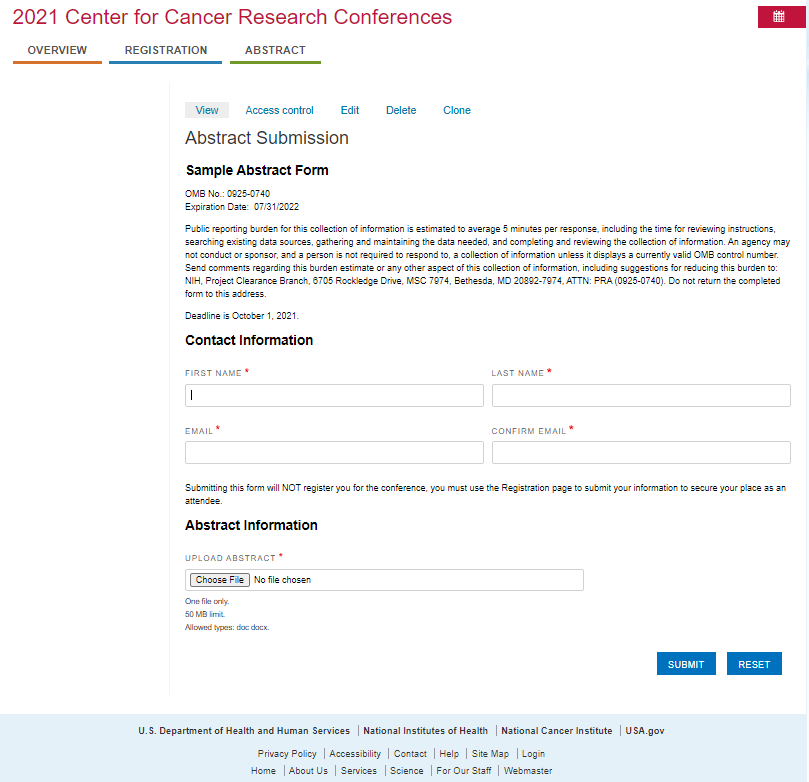Click the Choose File button
This screenshot has height=782, width=809.
pyautogui.click(x=220, y=580)
